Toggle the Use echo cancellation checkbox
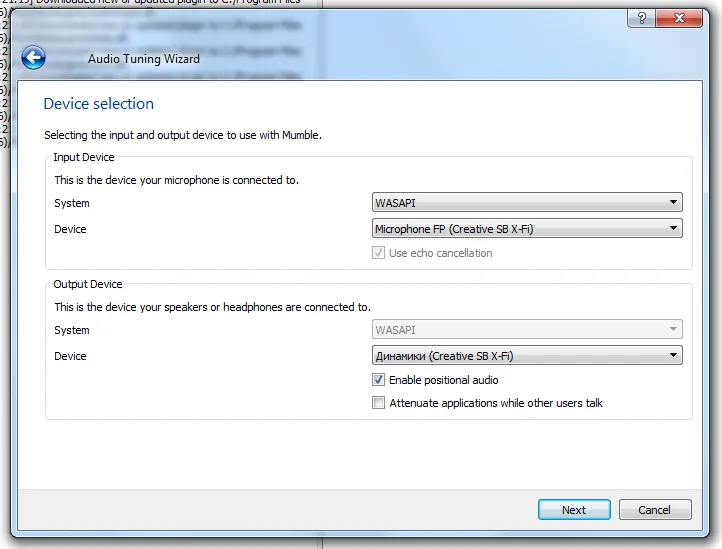The width and height of the screenshot is (722, 549). (378, 254)
